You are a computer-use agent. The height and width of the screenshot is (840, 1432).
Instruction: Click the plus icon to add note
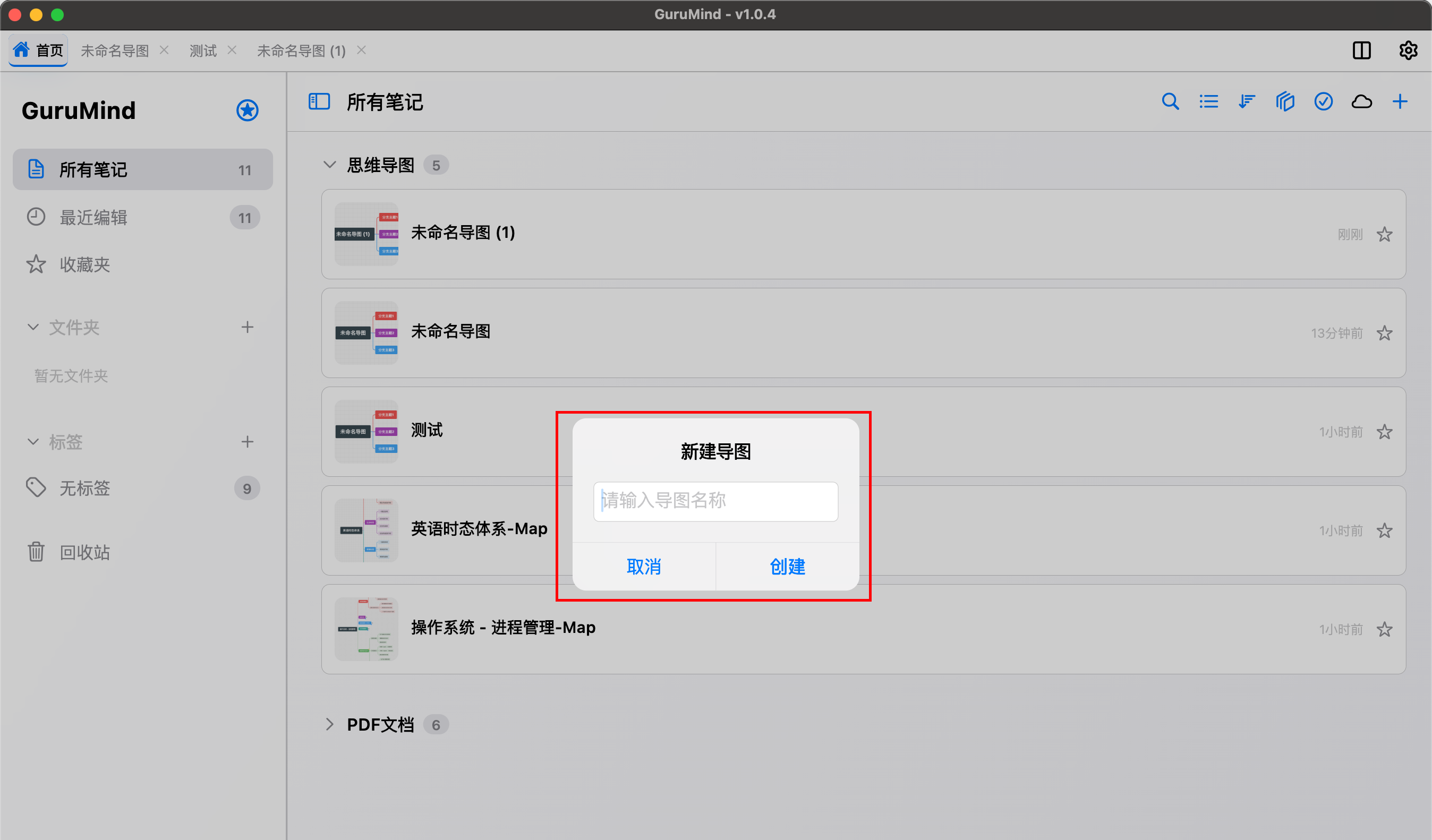pos(1400,101)
